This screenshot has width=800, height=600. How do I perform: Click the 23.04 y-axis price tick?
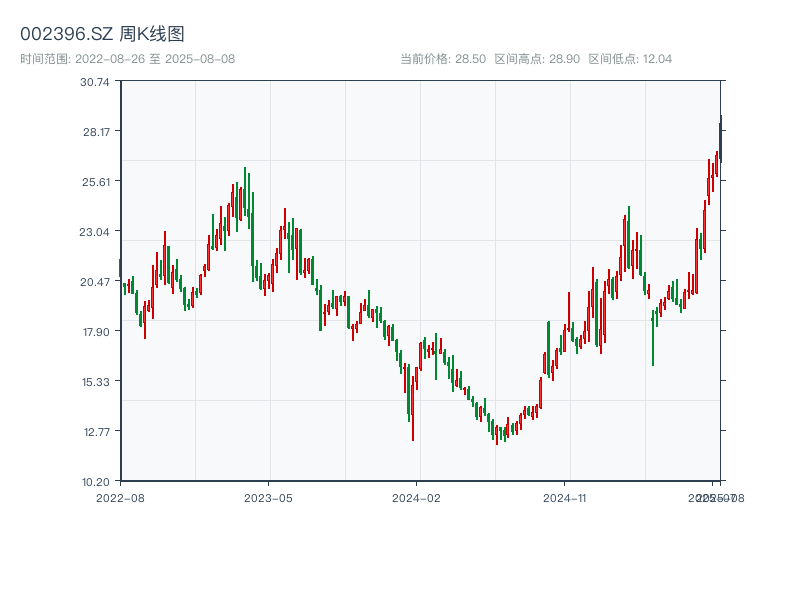95,232
